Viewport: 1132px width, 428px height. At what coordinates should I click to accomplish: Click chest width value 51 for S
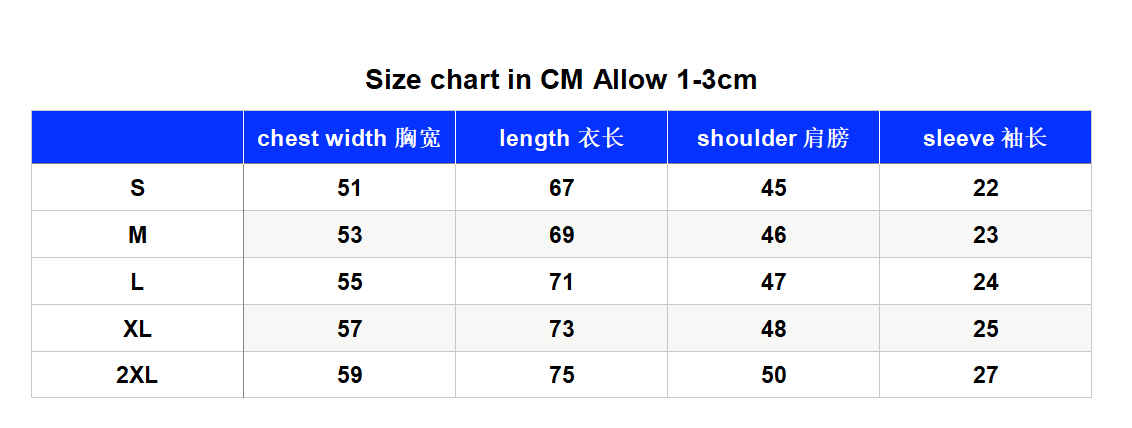349,188
